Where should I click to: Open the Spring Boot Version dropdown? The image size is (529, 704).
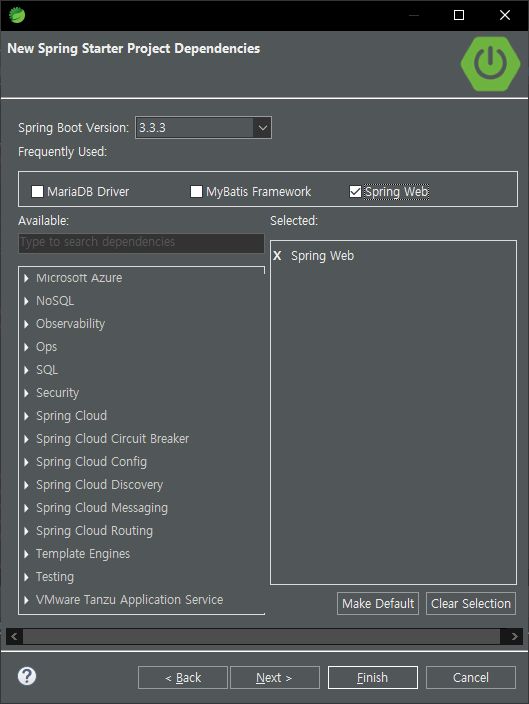pos(263,128)
